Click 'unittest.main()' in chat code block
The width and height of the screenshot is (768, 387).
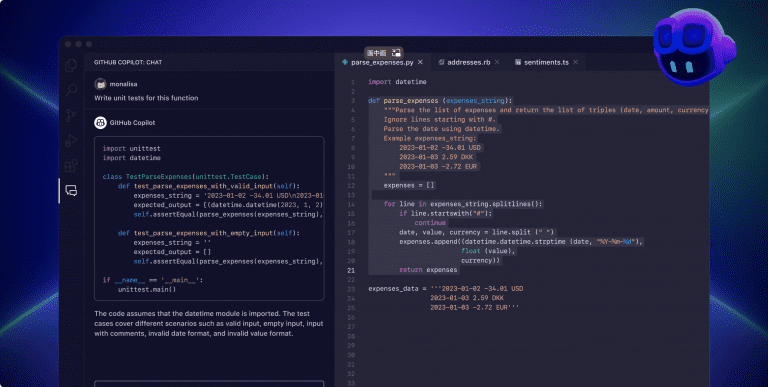(147, 289)
